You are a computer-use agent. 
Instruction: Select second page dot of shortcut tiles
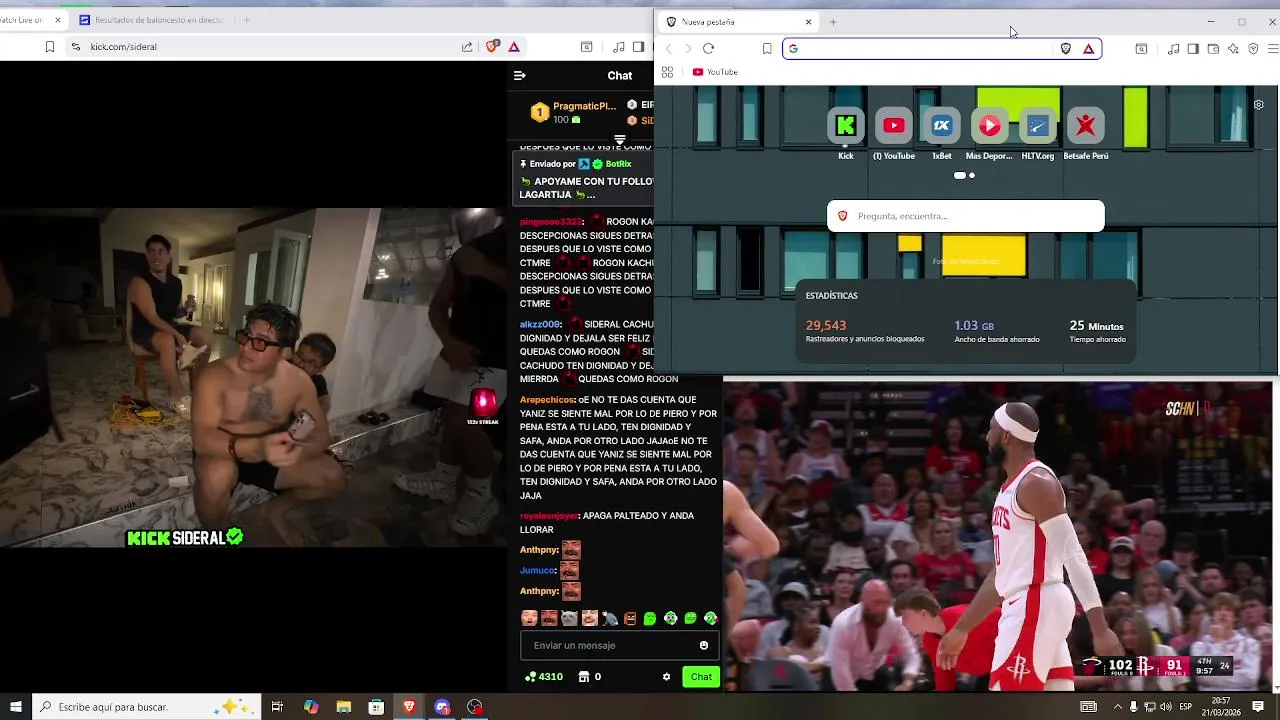coord(972,175)
